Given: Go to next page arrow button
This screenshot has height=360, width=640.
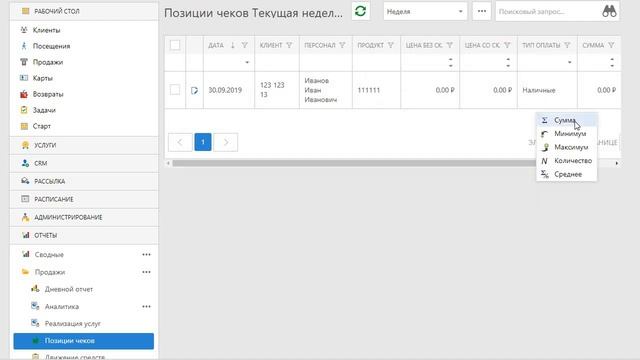Looking at the screenshot, I should click(x=226, y=142).
